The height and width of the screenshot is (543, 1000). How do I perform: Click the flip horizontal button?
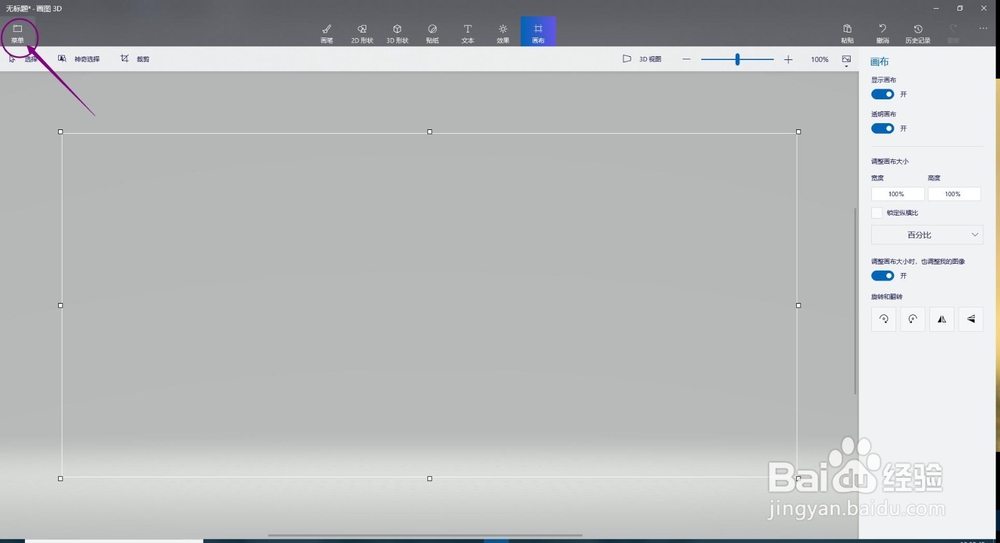point(941,319)
